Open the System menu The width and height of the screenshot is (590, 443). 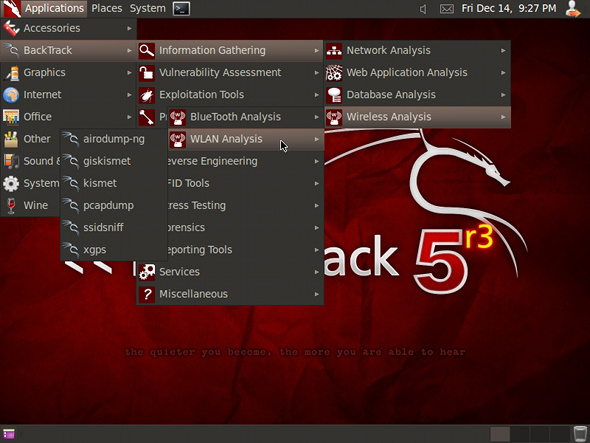coord(148,8)
